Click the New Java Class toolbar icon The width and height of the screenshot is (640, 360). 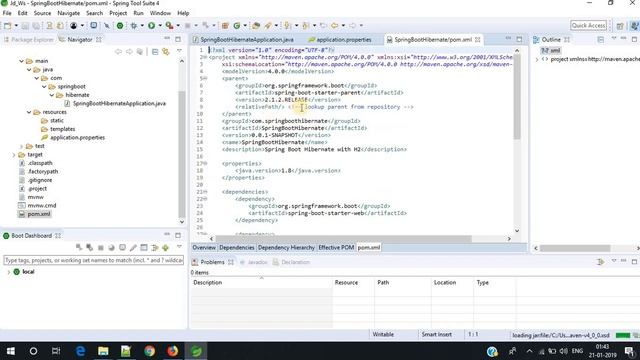click(237, 26)
